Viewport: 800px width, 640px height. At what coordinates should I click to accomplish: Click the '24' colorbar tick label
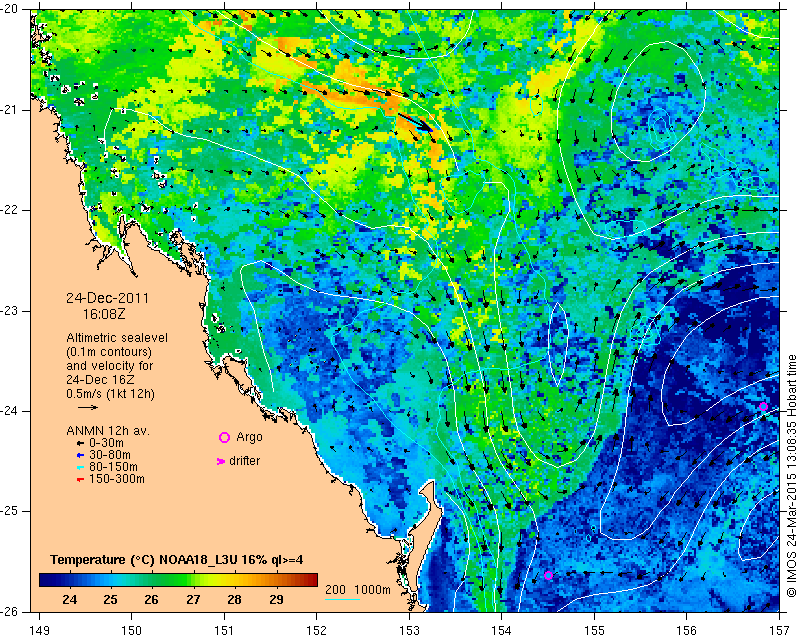(69, 599)
